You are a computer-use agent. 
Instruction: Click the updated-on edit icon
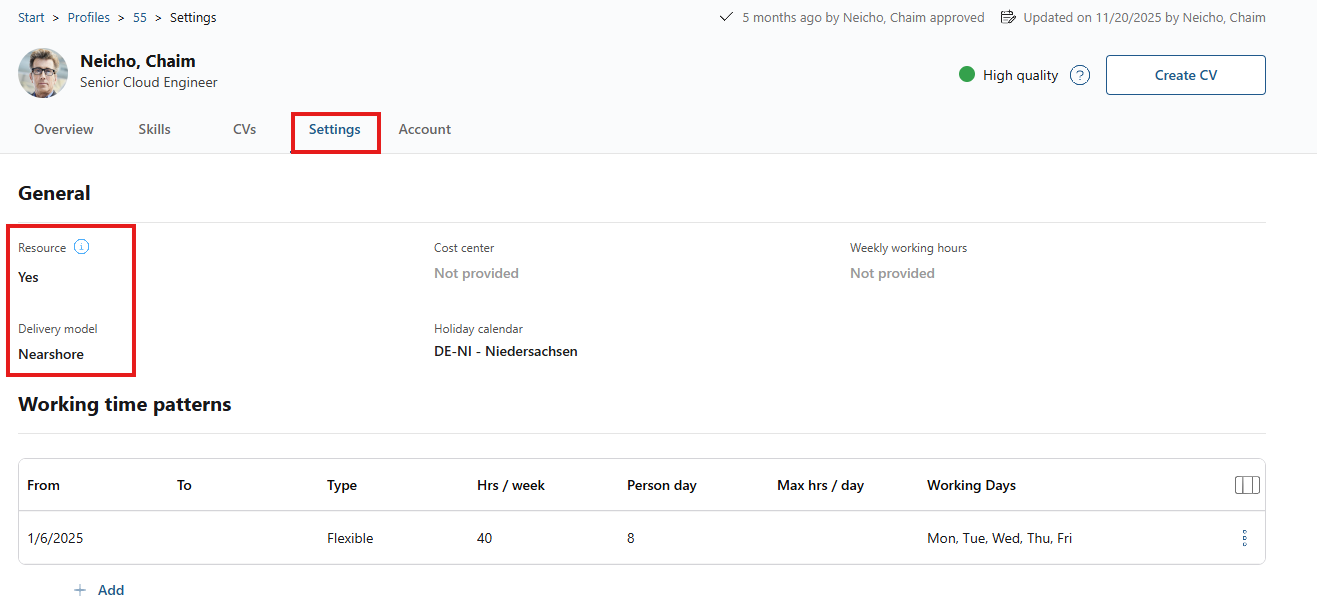1008,17
